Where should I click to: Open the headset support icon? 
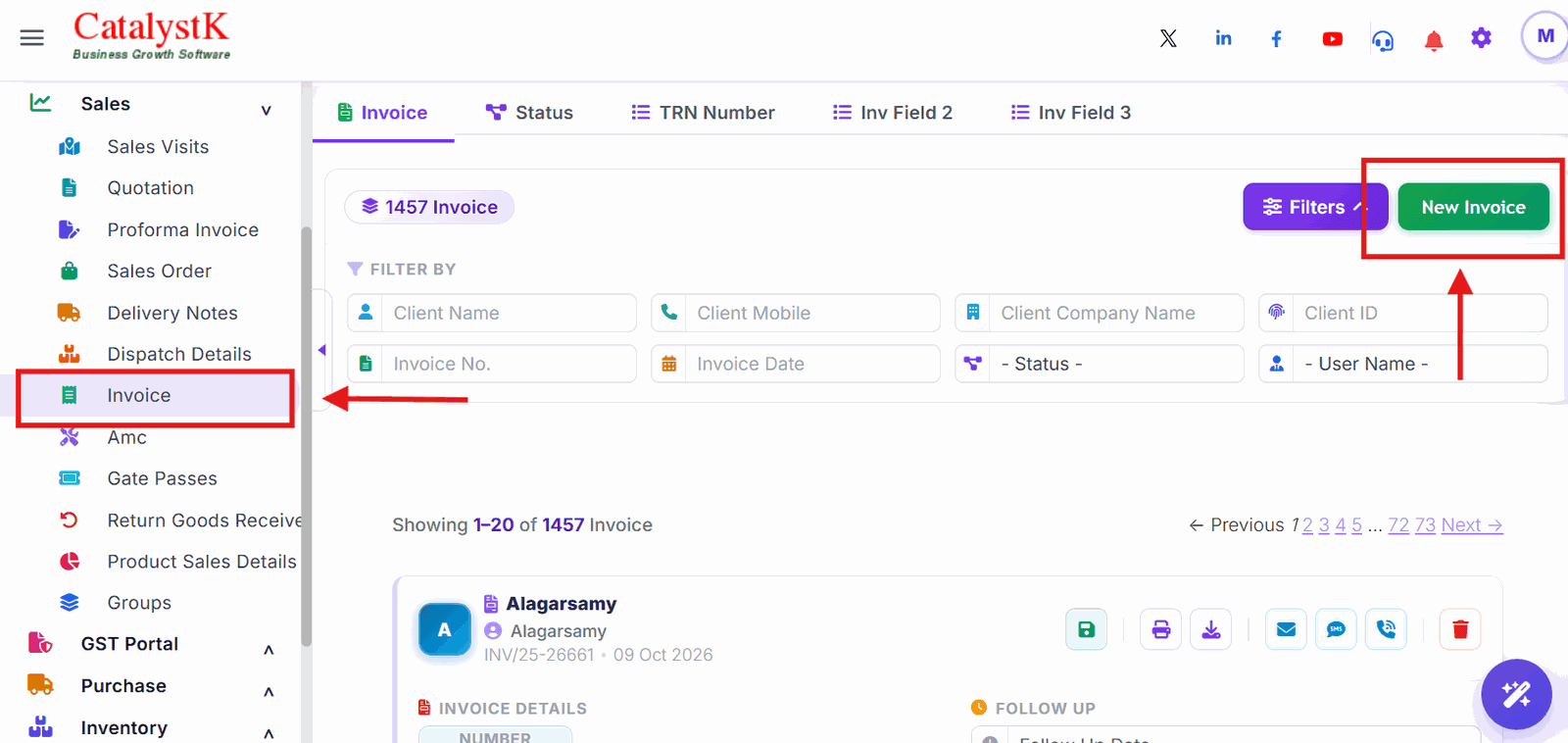[1383, 40]
